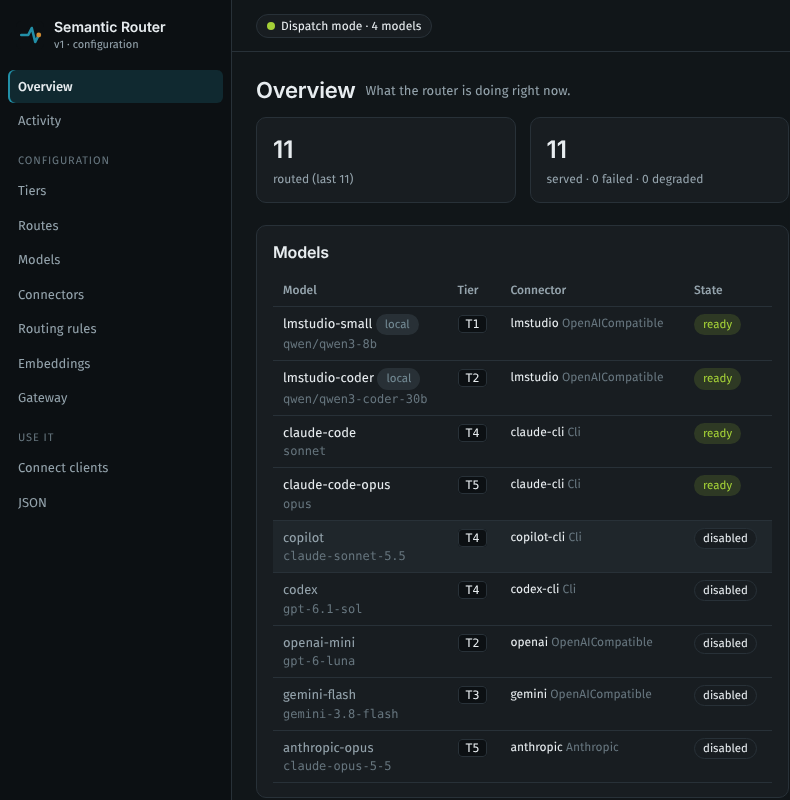The image size is (790, 800).
Task: Click the claude-opus-5-5 text
Action: pos(337,766)
